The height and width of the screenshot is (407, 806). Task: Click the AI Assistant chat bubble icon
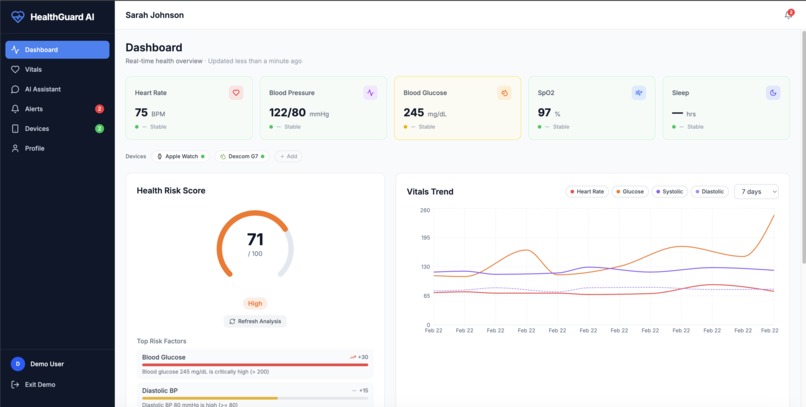pyautogui.click(x=15, y=89)
